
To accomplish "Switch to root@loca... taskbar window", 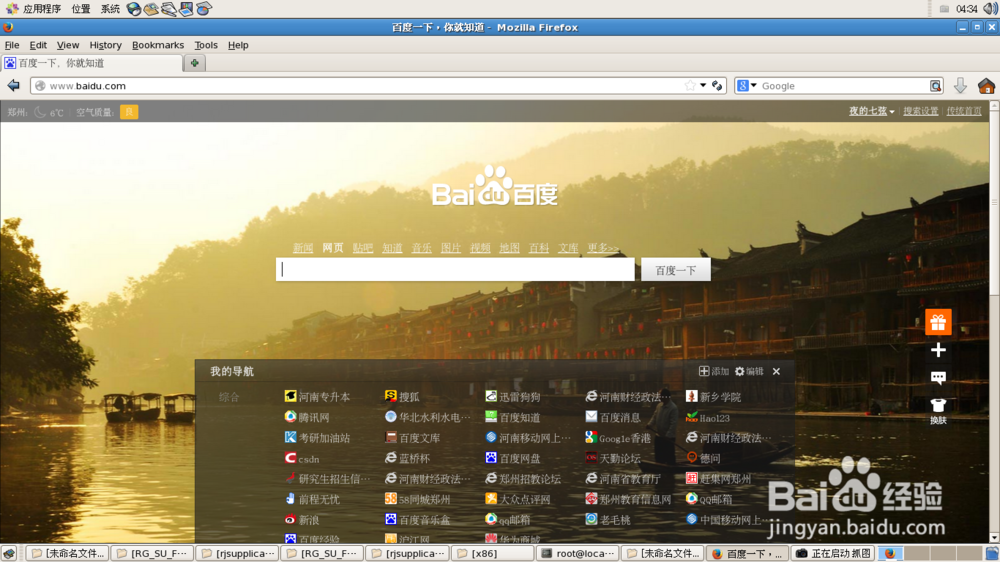I will (x=578, y=553).
